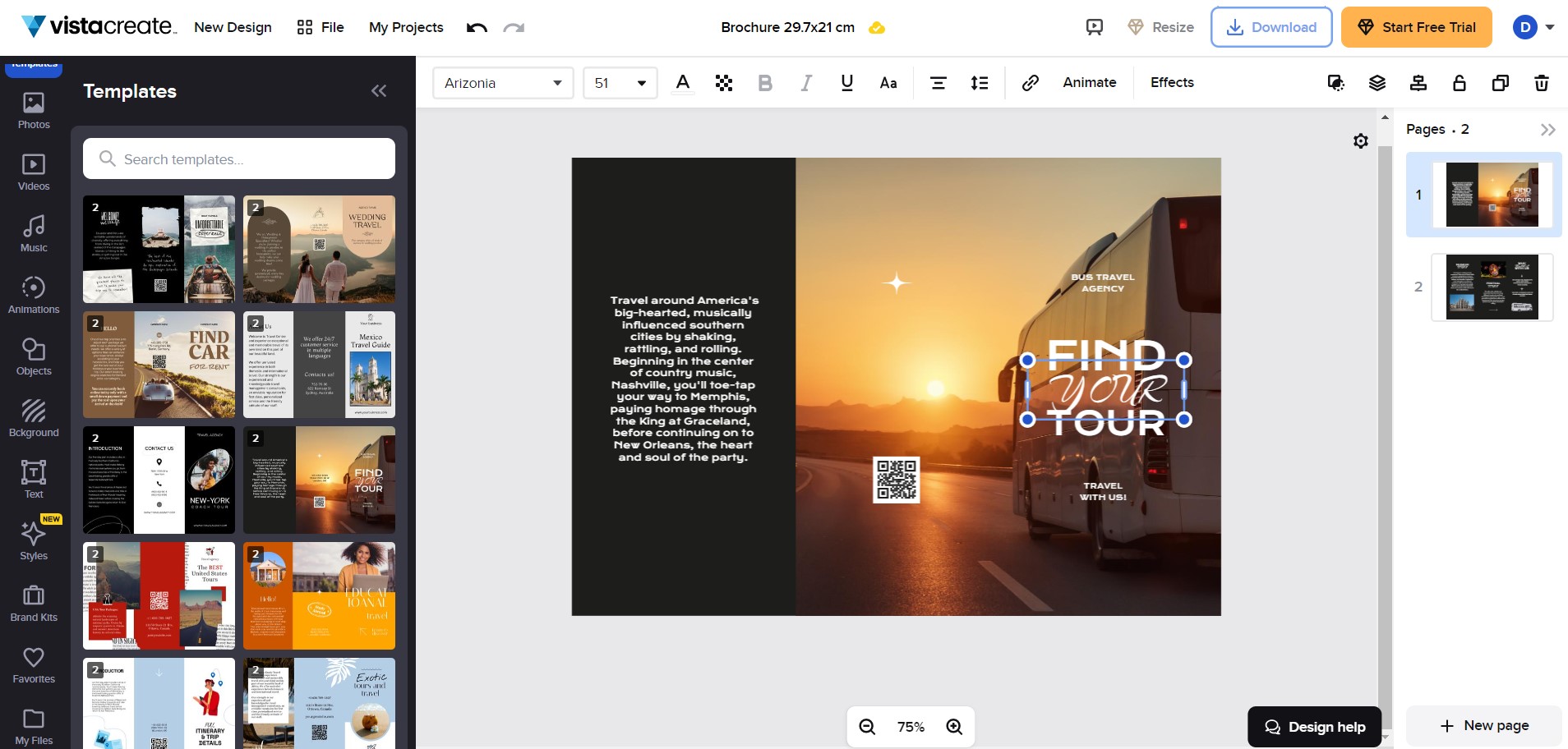
Task: Open the Effects options
Action: click(x=1172, y=82)
